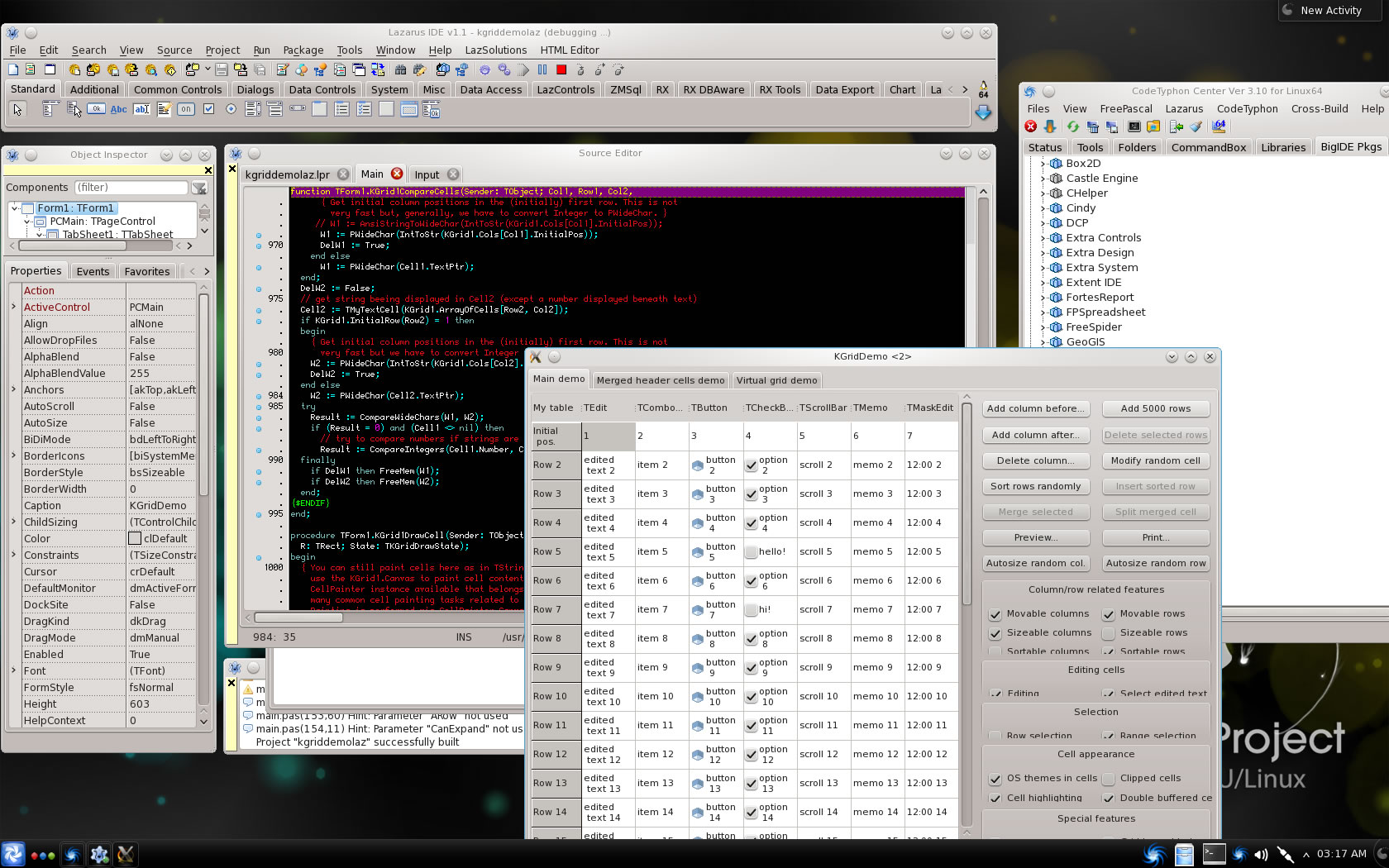Screen dimensions: 1389x868
Task: Pick the TMemo component icon
Action: click(164, 108)
